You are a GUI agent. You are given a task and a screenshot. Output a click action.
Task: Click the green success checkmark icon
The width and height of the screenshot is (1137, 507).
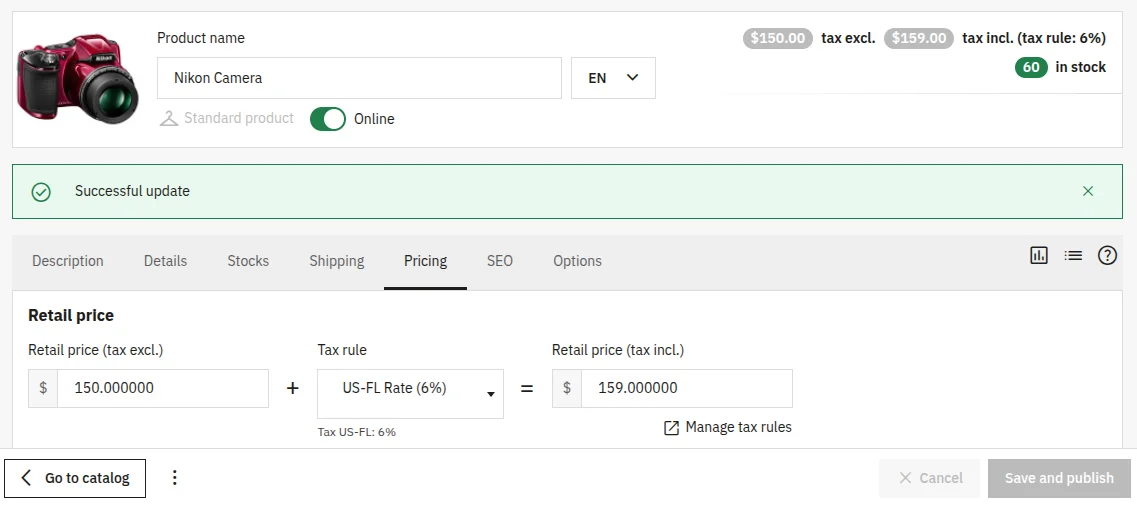click(41, 192)
